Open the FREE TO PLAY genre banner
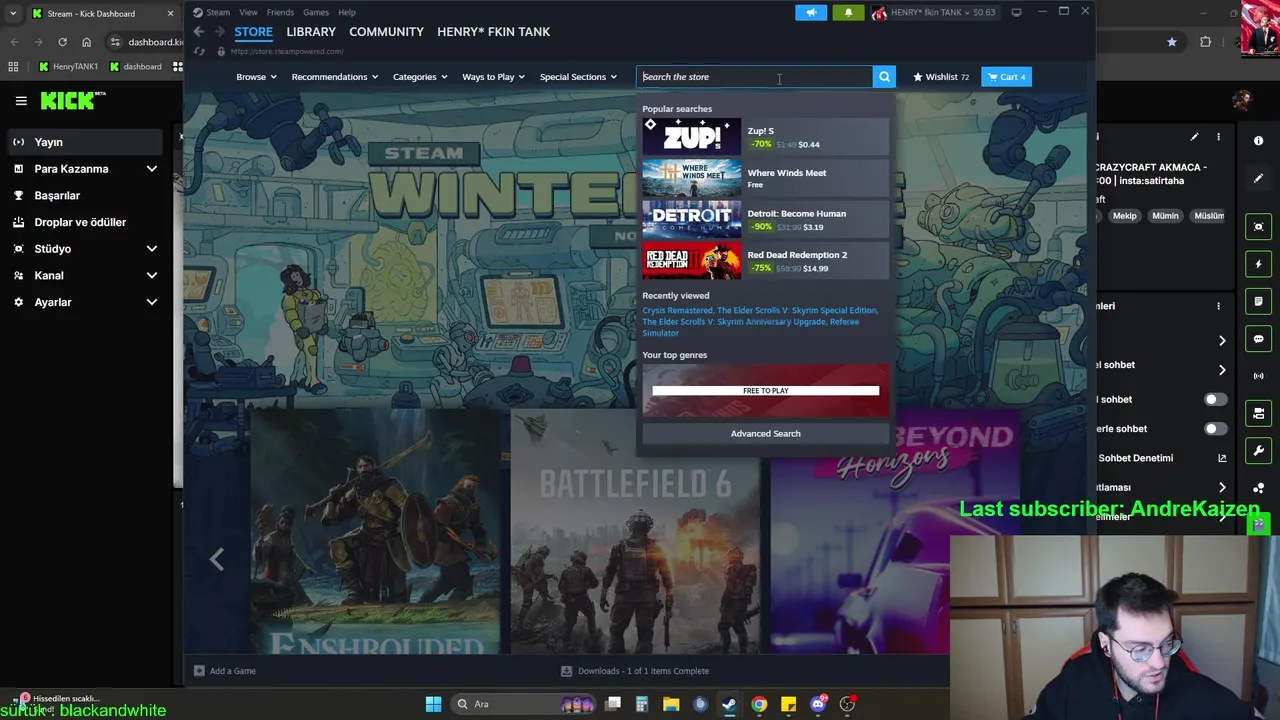The height and width of the screenshot is (720, 1280). point(765,391)
